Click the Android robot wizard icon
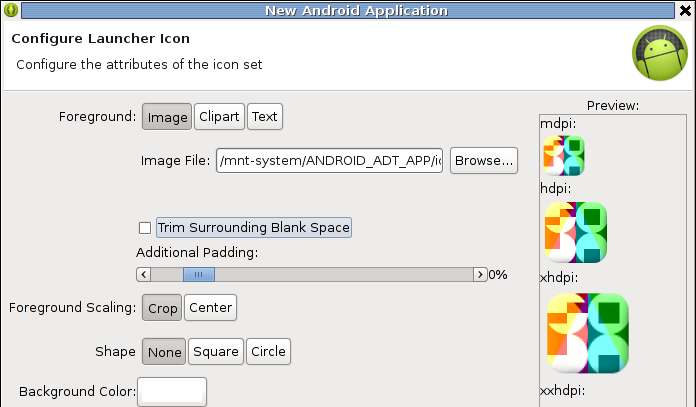 click(660, 53)
